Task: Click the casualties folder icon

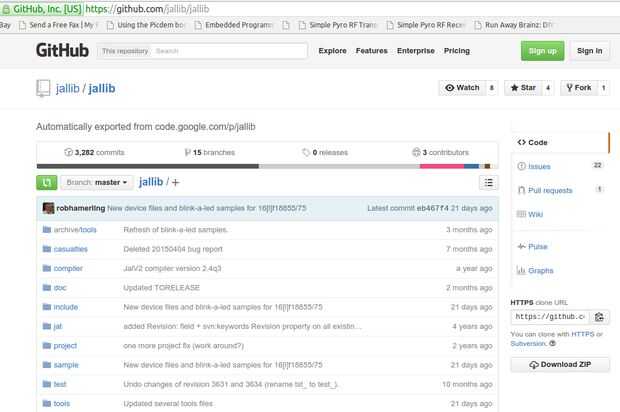Action: pyautogui.click(x=47, y=249)
